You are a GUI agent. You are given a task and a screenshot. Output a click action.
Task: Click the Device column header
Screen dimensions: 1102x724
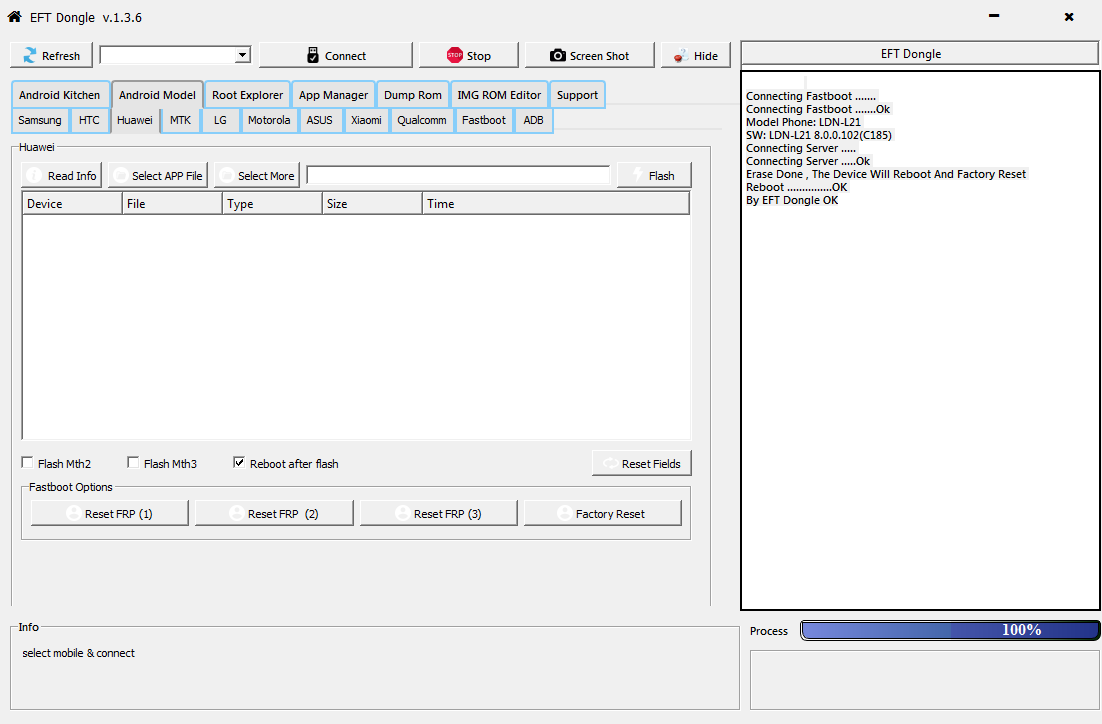(72, 203)
